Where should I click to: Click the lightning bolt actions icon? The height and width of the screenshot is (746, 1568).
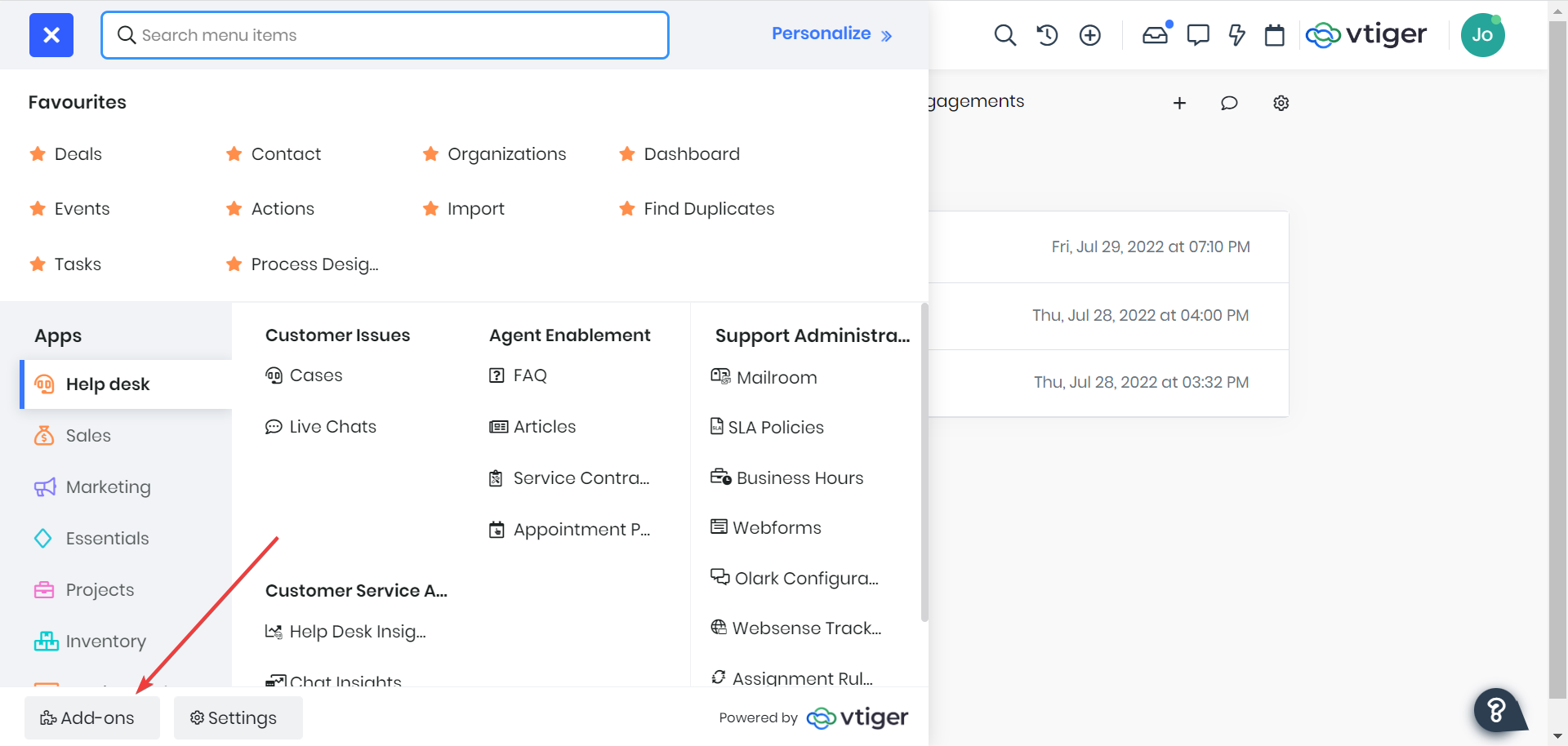pos(1236,35)
